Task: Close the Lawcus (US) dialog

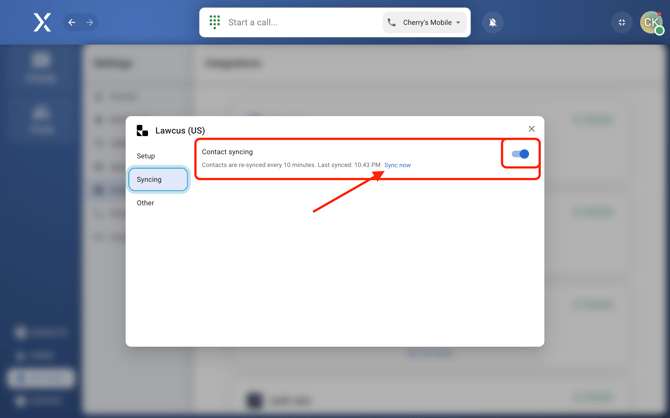Action: 531,129
